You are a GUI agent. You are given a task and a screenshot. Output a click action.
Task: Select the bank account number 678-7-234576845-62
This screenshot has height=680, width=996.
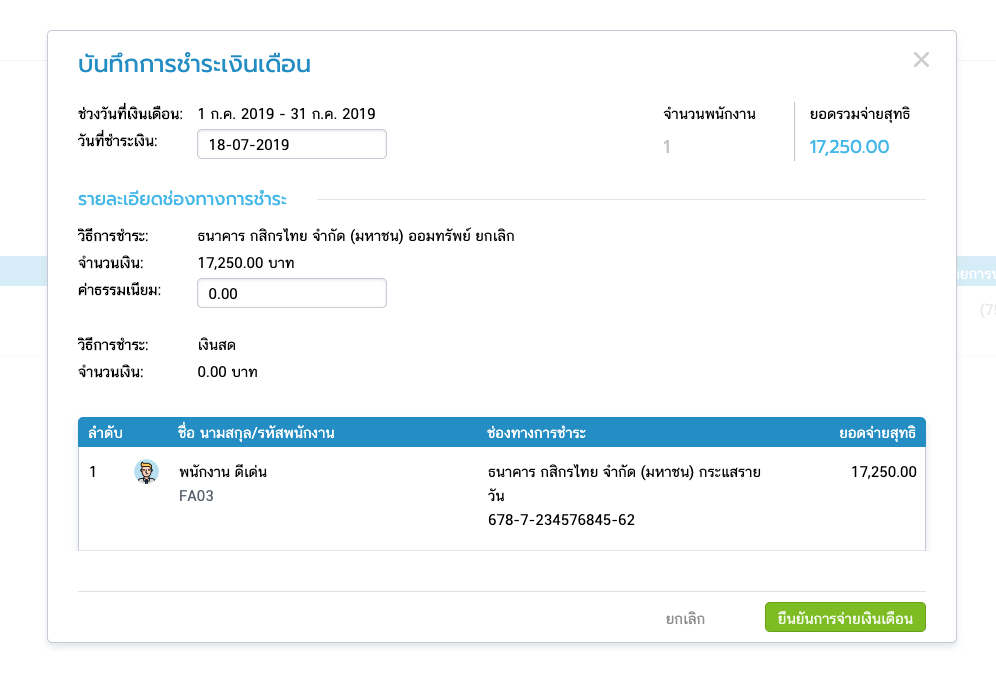562,520
